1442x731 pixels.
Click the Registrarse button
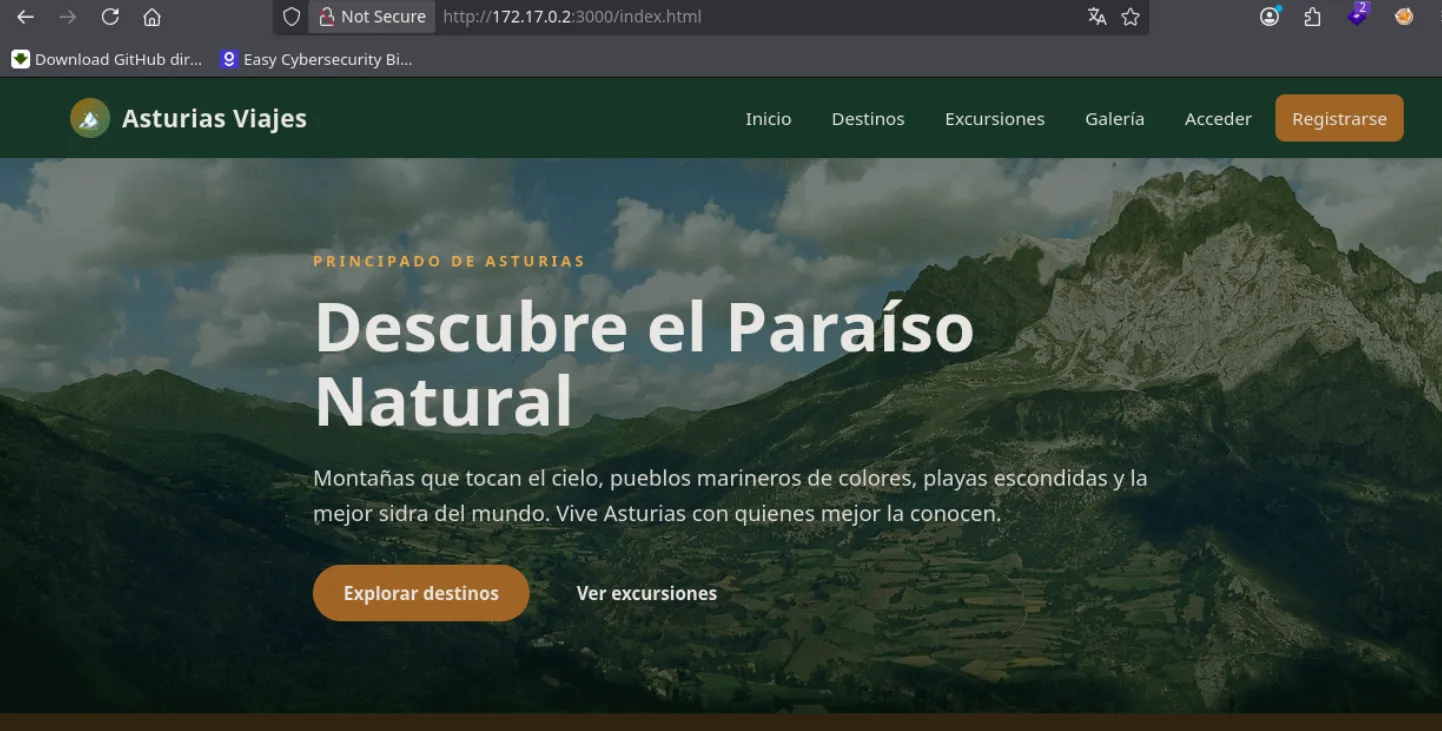(1339, 118)
